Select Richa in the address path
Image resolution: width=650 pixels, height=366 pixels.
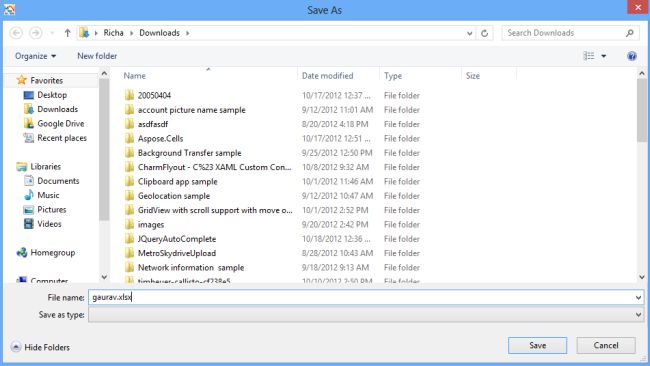(x=113, y=33)
